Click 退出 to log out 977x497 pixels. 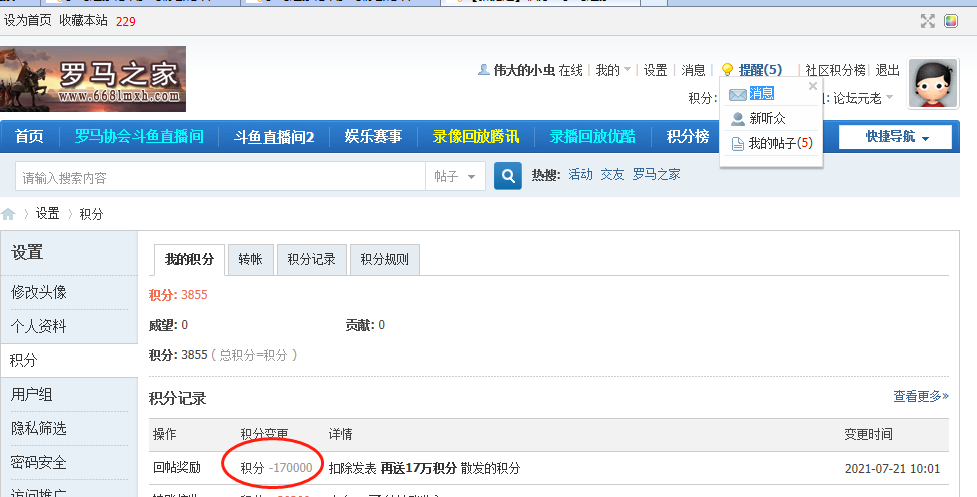[x=887, y=70]
